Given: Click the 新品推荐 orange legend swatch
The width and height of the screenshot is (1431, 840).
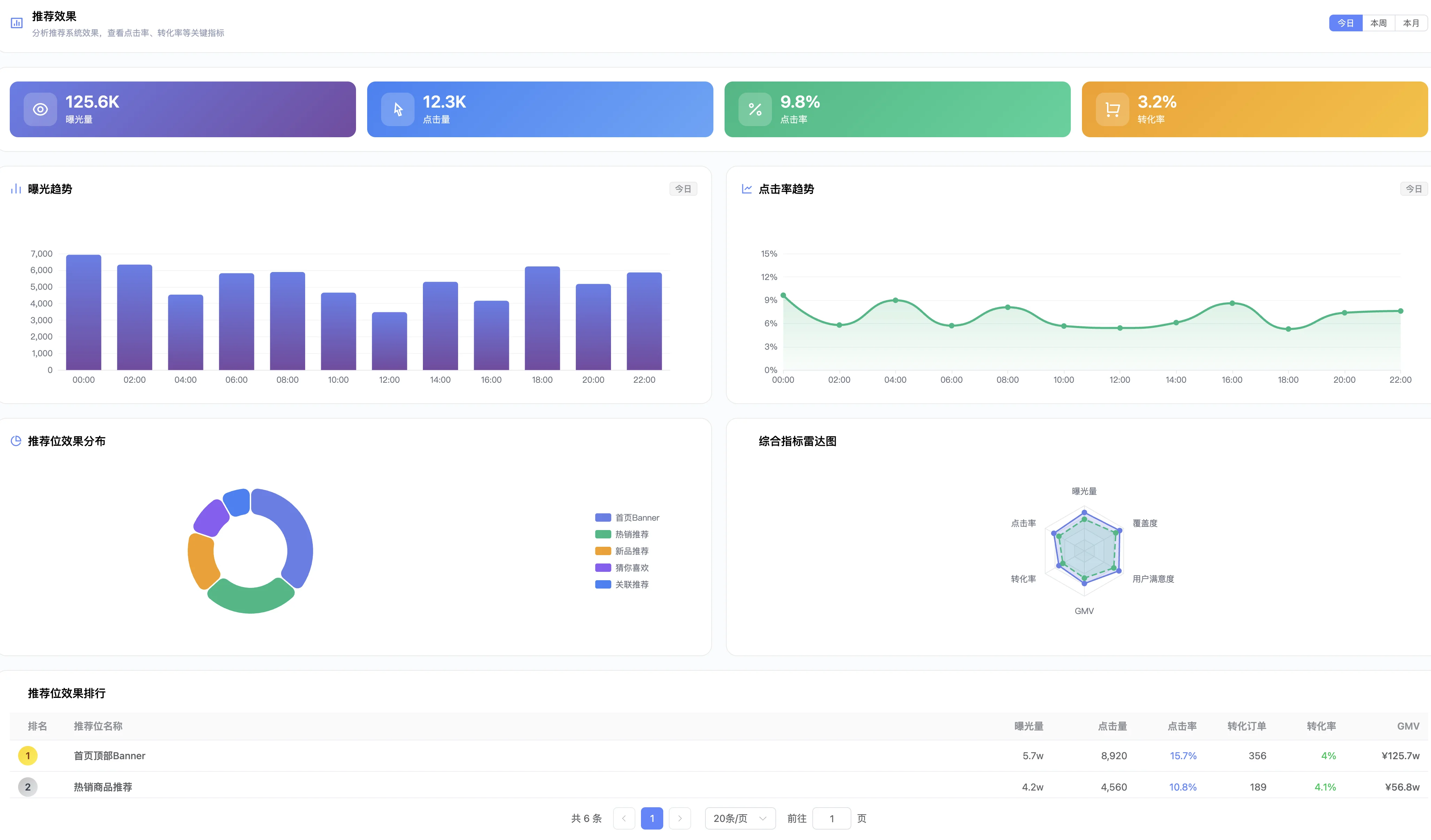Looking at the screenshot, I should click(603, 551).
